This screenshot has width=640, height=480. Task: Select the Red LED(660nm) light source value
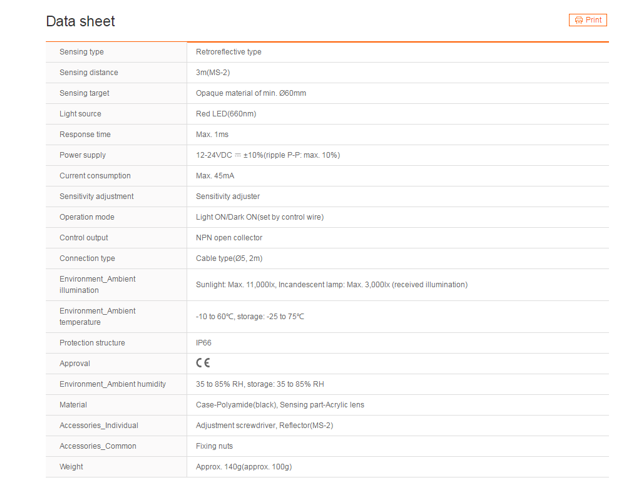(226, 114)
